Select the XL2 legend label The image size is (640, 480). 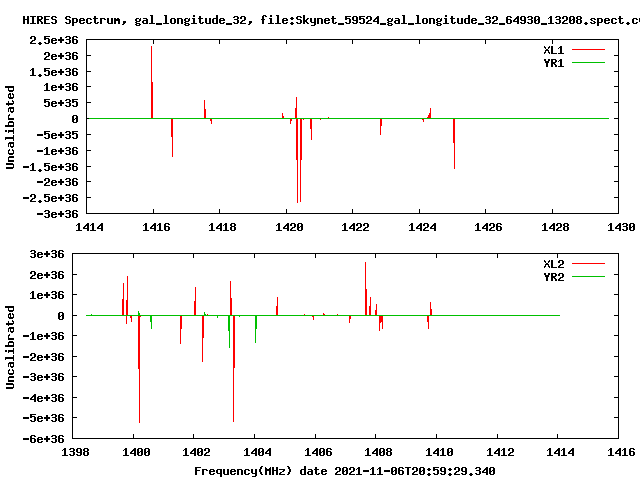click(553, 264)
